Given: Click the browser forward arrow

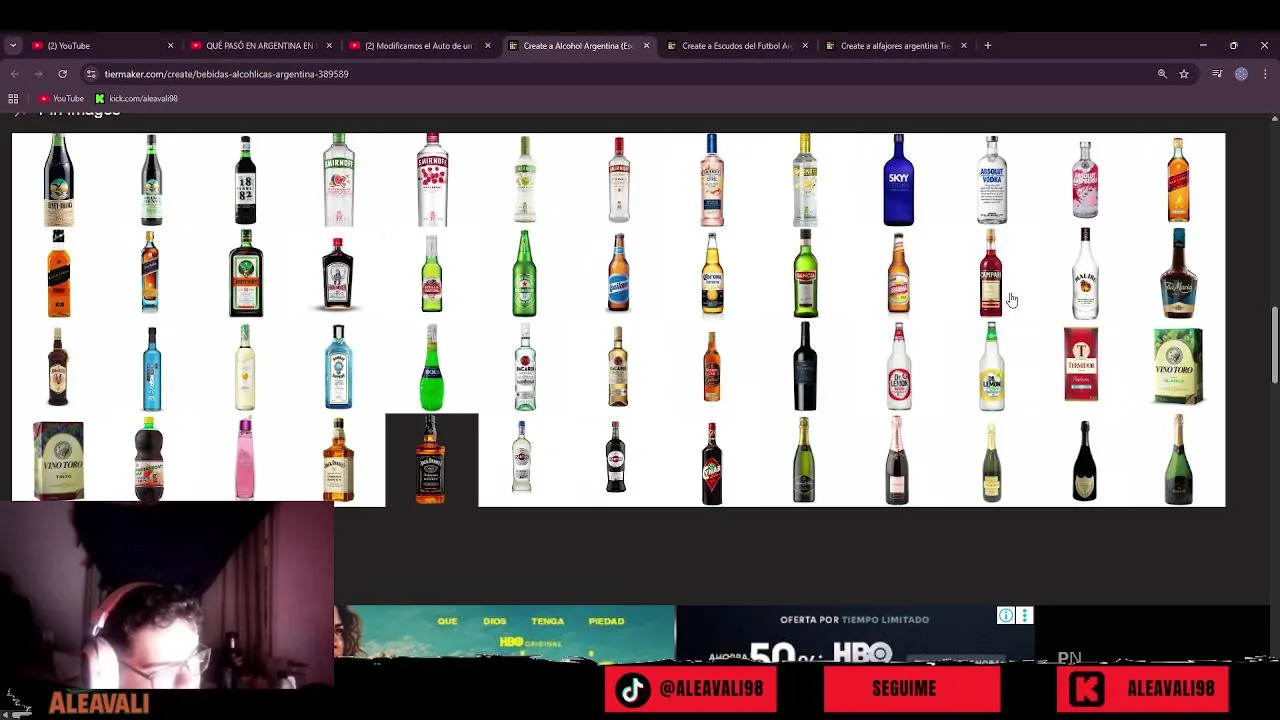Looking at the screenshot, I should pos(38,74).
